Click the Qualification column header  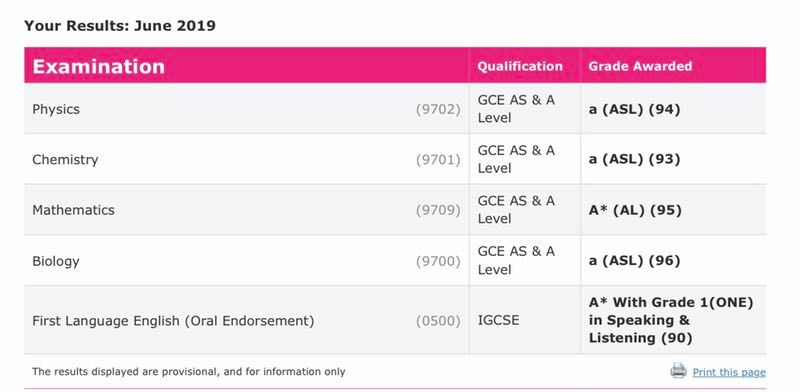520,66
